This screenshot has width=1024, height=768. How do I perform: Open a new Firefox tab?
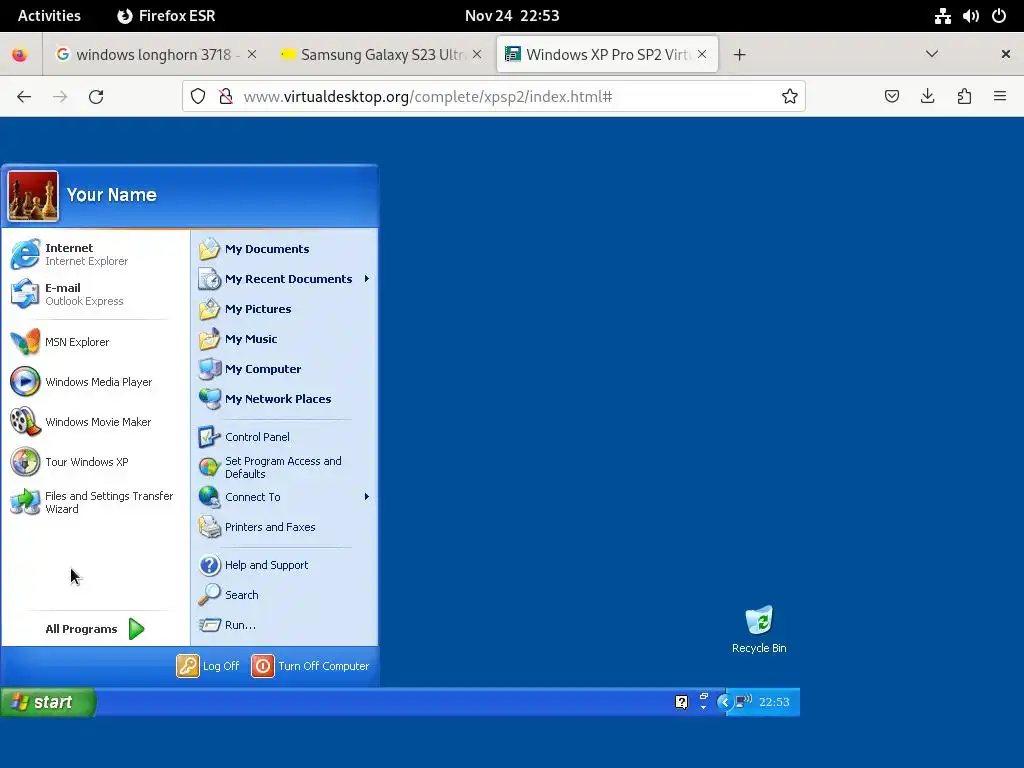point(739,55)
